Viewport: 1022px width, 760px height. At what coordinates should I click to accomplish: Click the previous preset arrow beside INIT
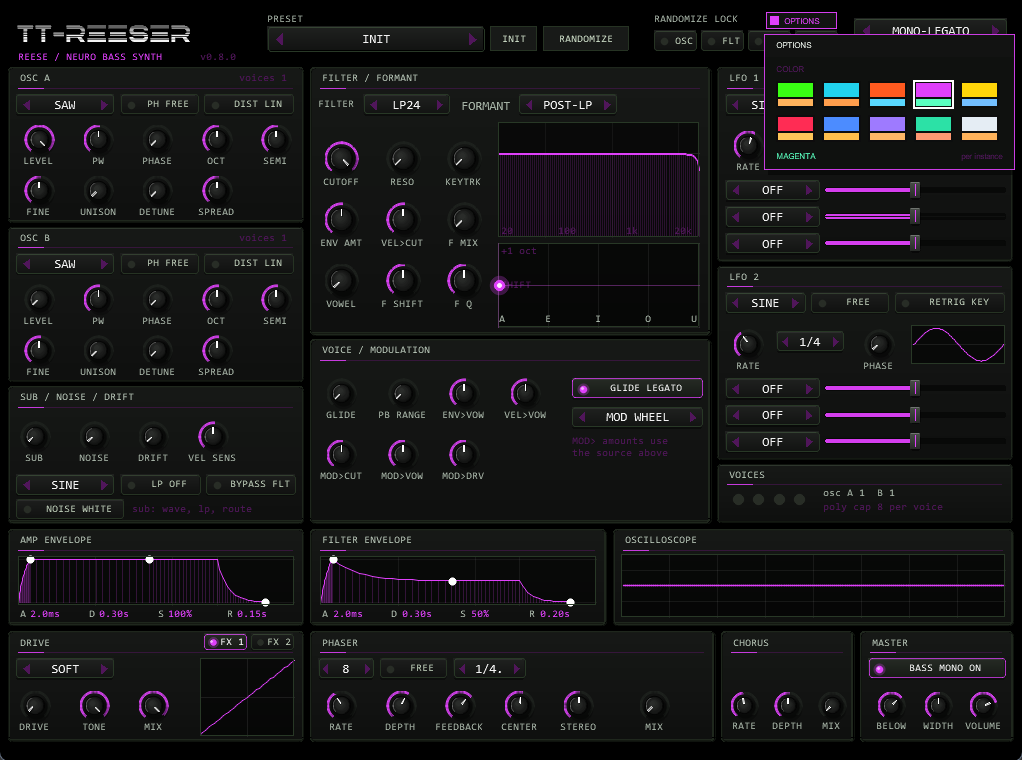click(x=280, y=39)
